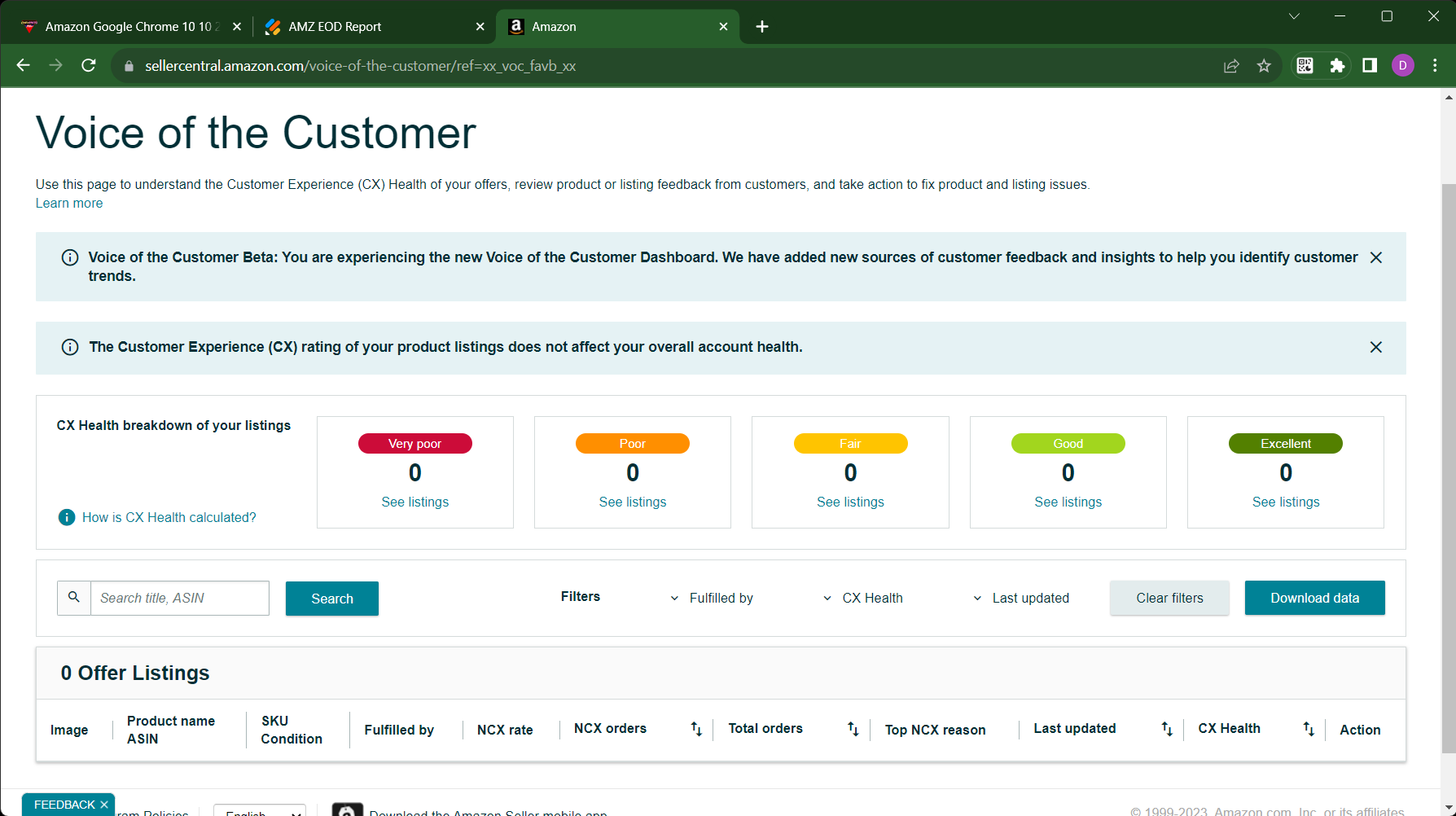This screenshot has width=1456, height=816.
Task: Click the SKU Condition column header
Action: (x=292, y=730)
